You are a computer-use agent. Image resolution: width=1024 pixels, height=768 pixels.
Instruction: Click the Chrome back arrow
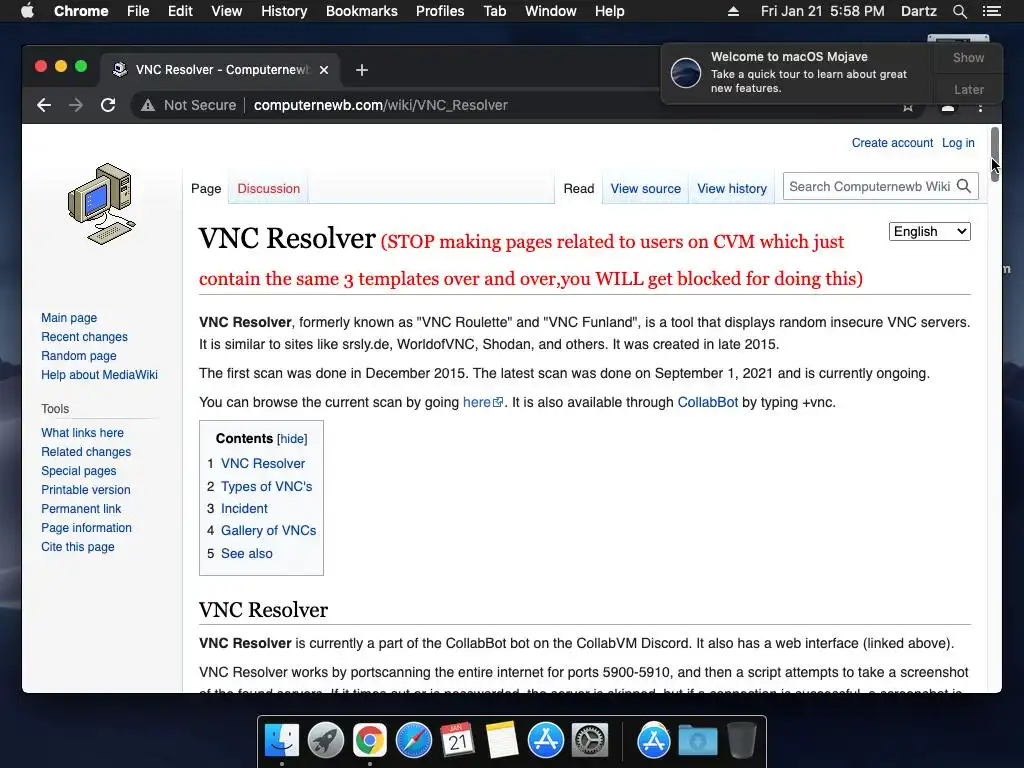[x=44, y=105]
